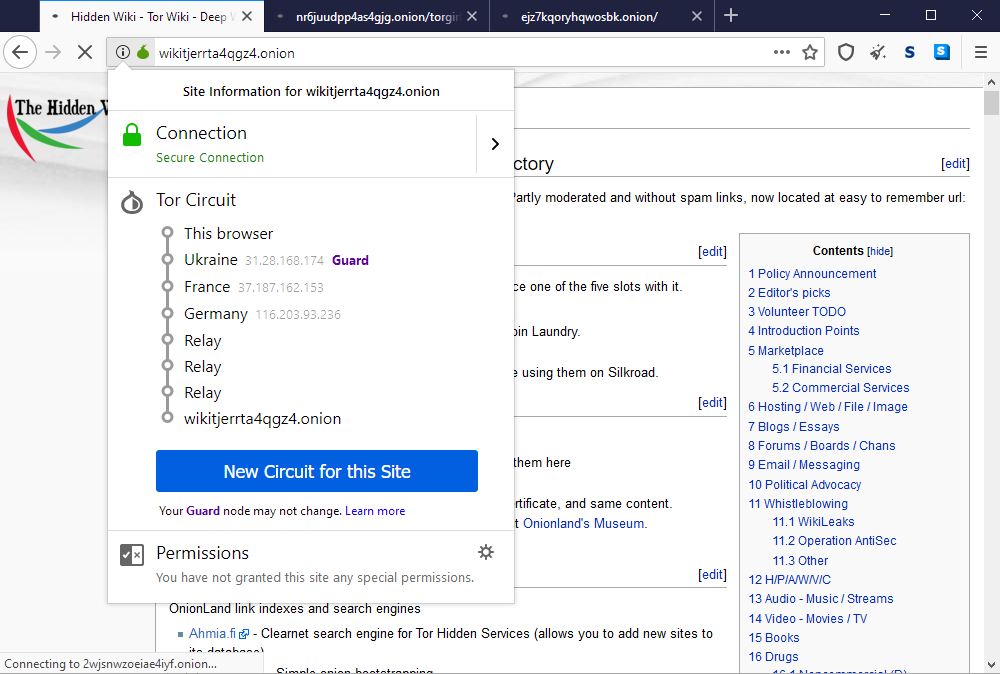The width and height of the screenshot is (1000, 674).
Task: Click the Hidden Wiki logo
Action: (57, 128)
